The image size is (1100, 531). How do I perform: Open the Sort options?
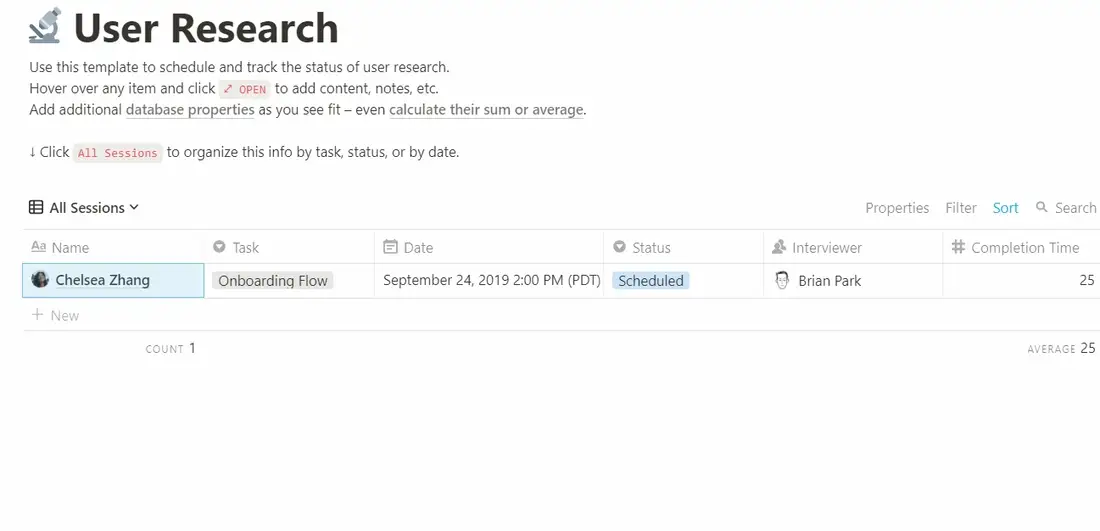pos(1005,208)
